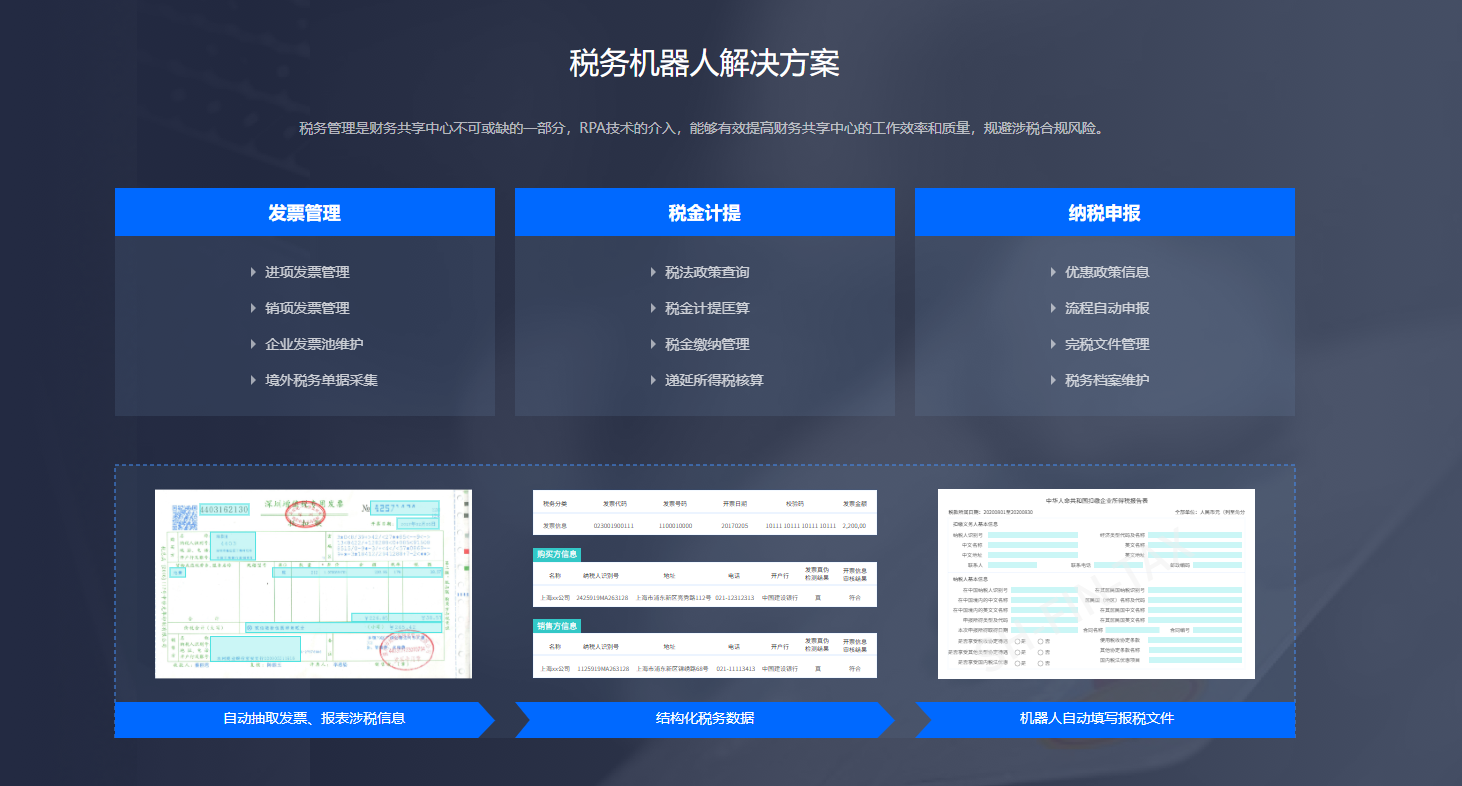Screen dimensions: 1462x786
Task: Click the tax declaration form preview
Action: 1096,583
